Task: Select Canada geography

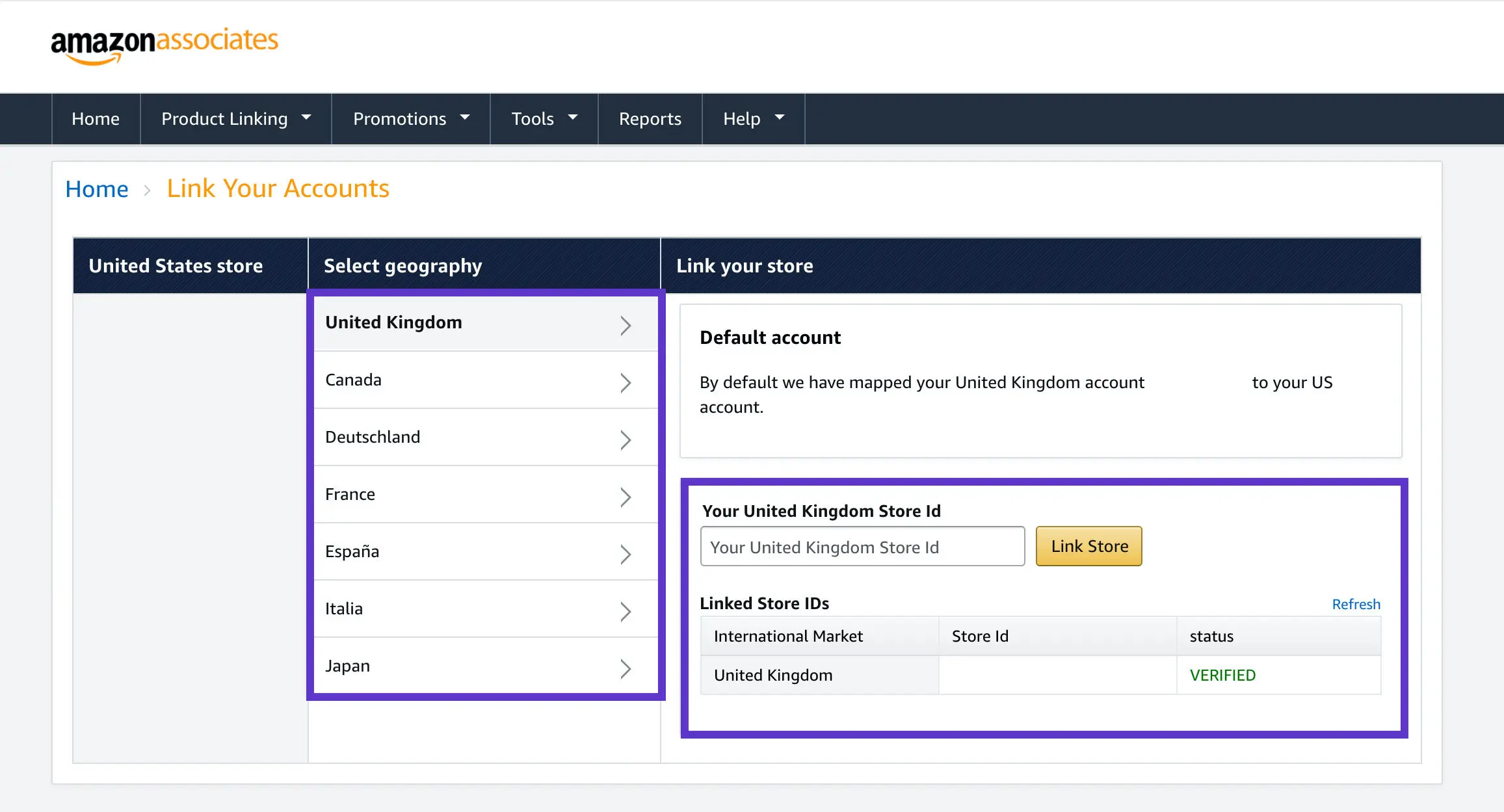Action: [x=486, y=380]
